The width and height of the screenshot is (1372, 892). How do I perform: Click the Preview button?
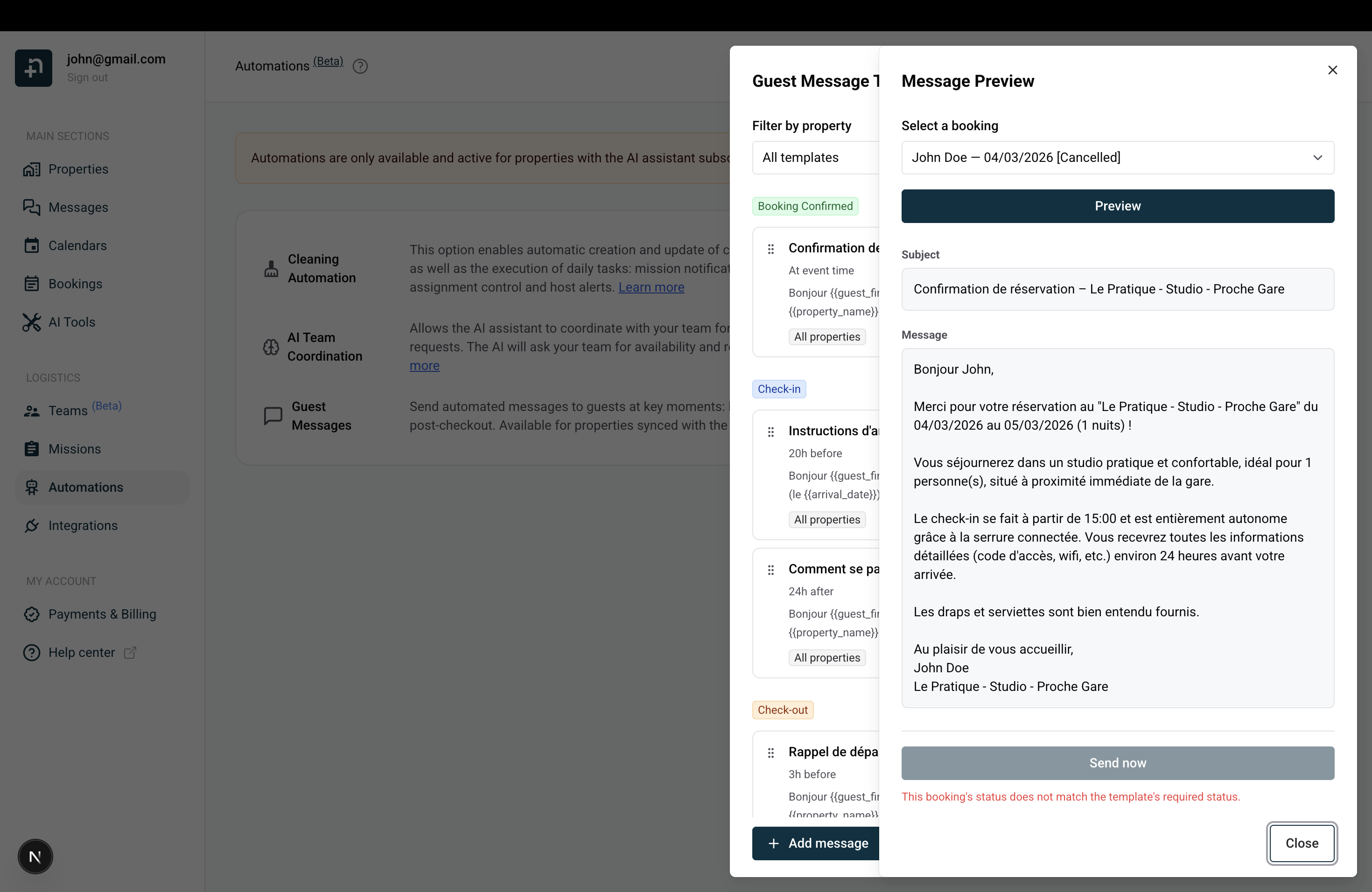click(1117, 206)
